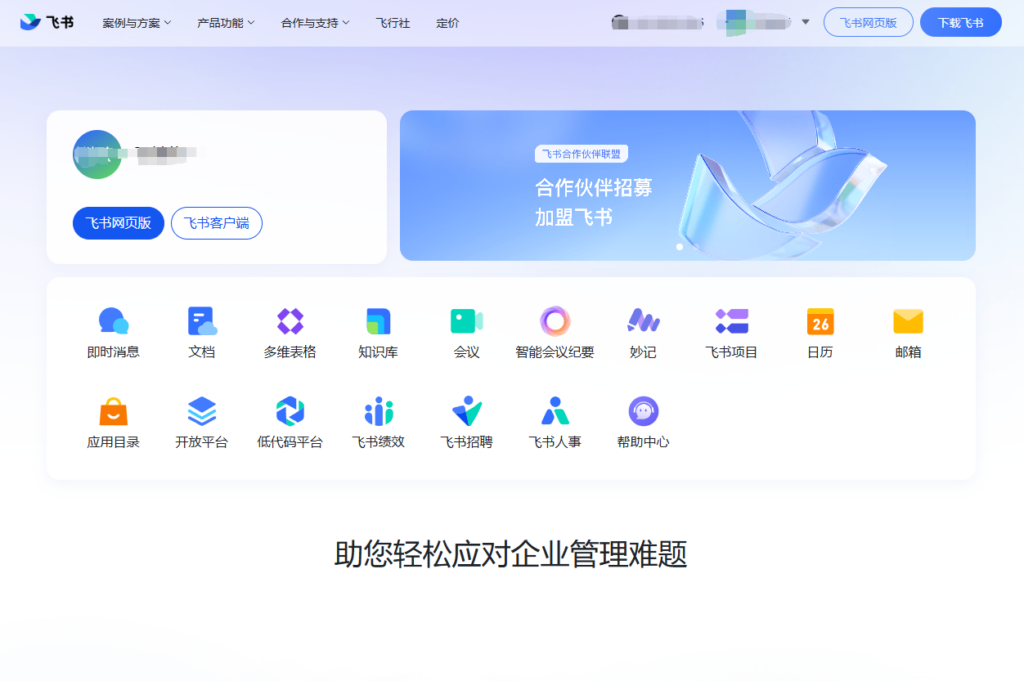Viewport: 1024px width, 681px height.
Task: Select the 文档 (Docs) icon
Action: pos(201,320)
